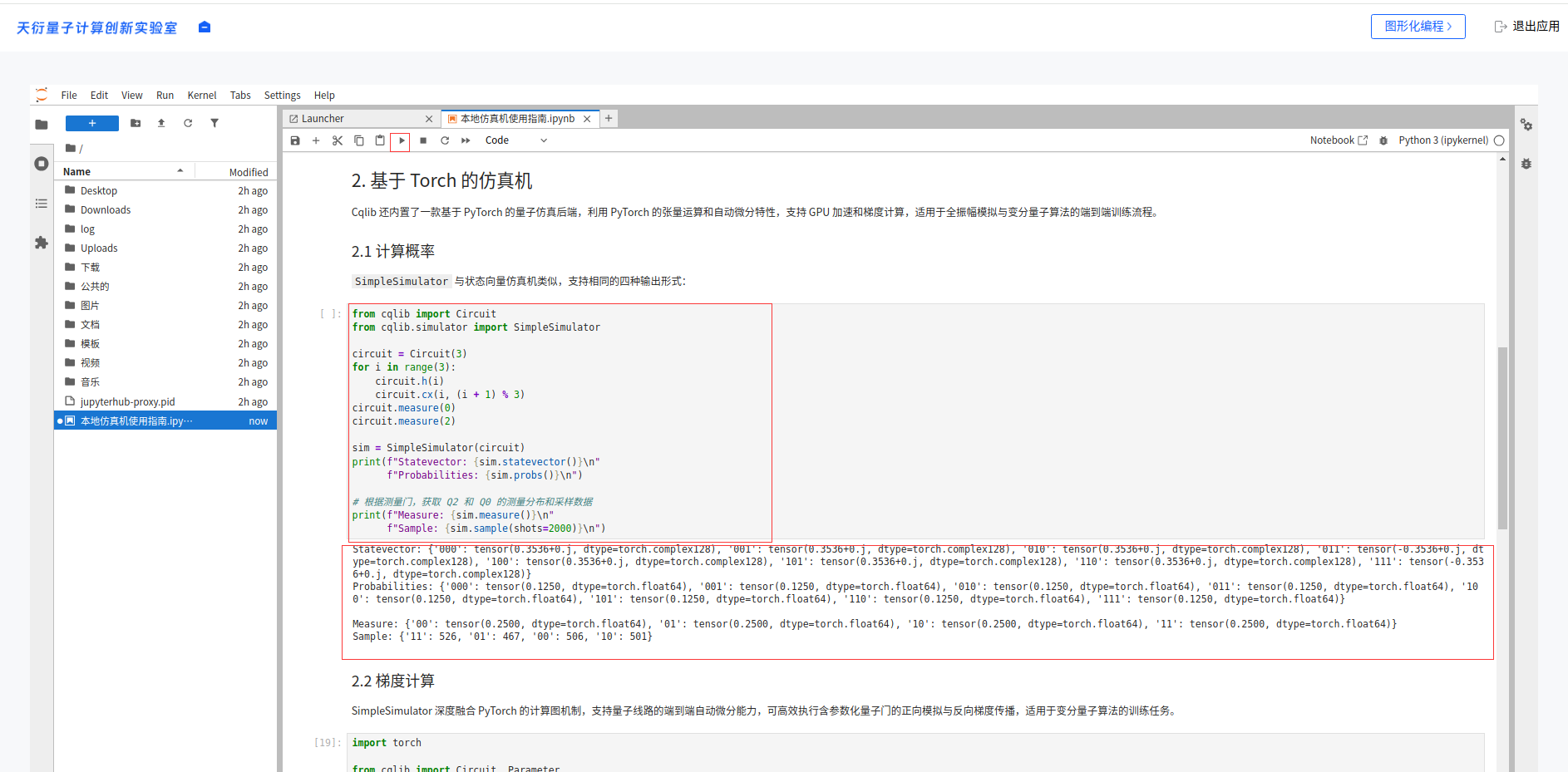
Task: Select the 公共的 folder
Action: pyautogui.click(x=165, y=287)
